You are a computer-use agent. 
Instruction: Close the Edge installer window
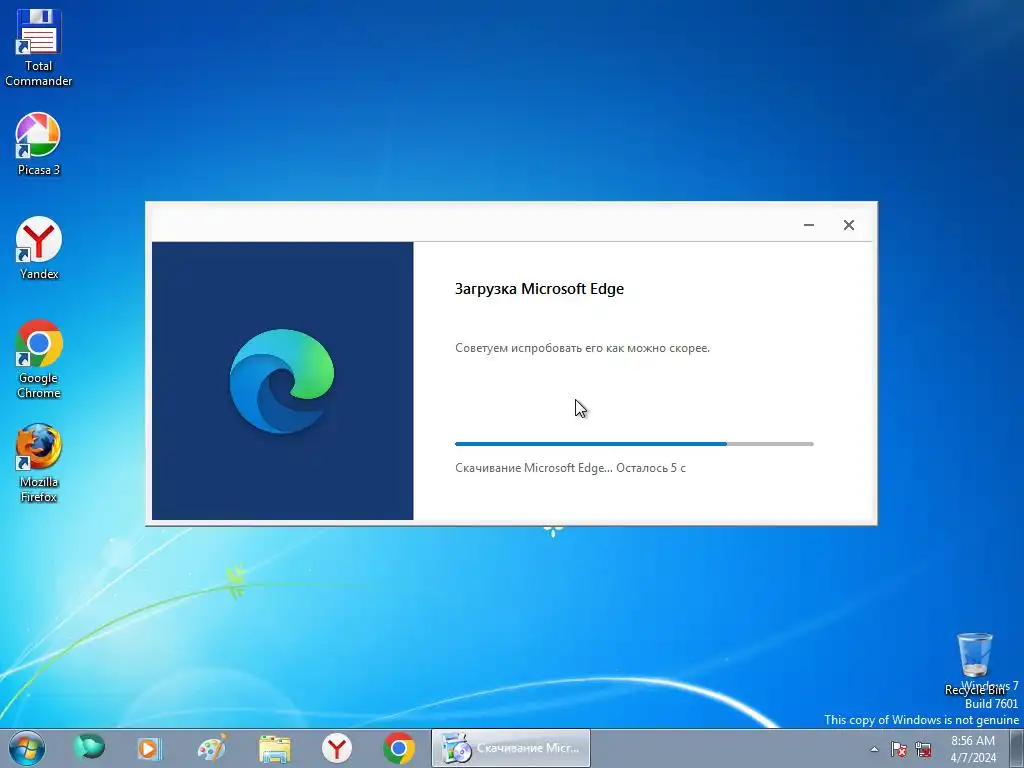pyautogui.click(x=848, y=225)
